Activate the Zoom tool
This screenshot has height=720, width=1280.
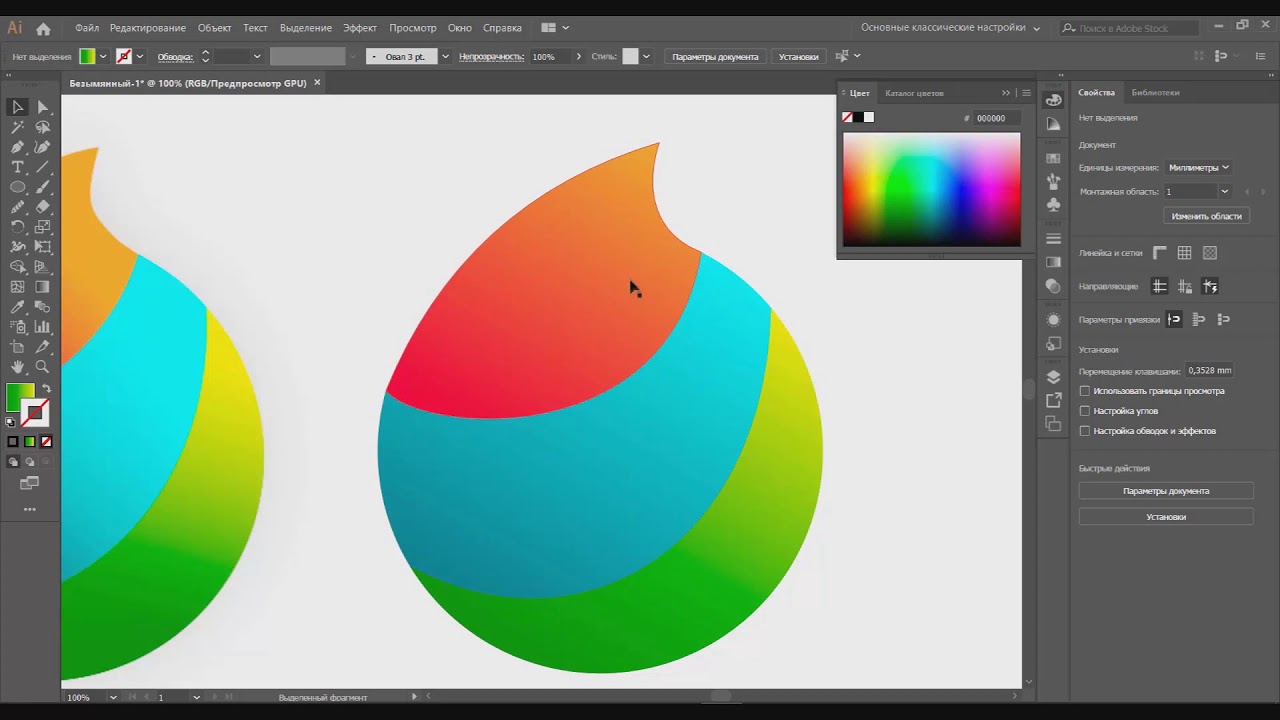coord(43,368)
